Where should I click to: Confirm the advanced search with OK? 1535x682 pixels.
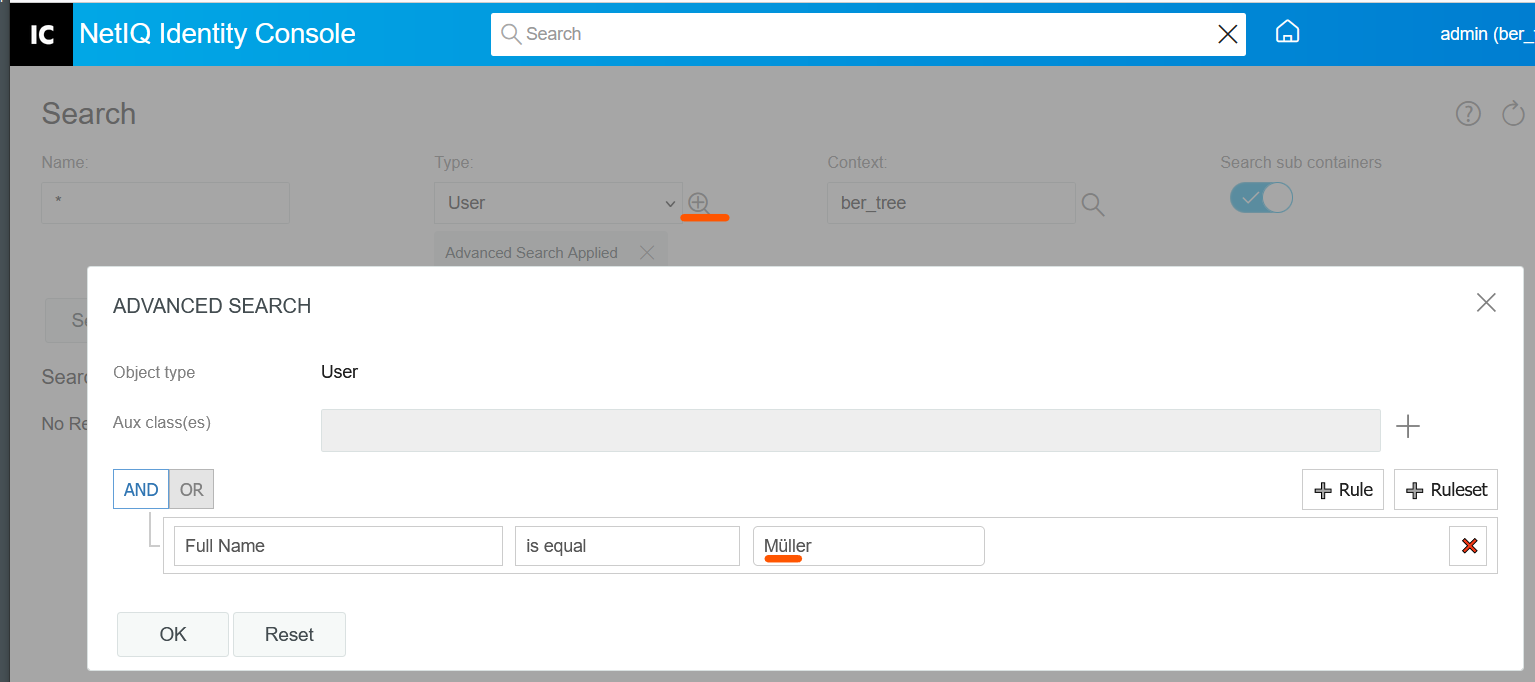pos(172,634)
